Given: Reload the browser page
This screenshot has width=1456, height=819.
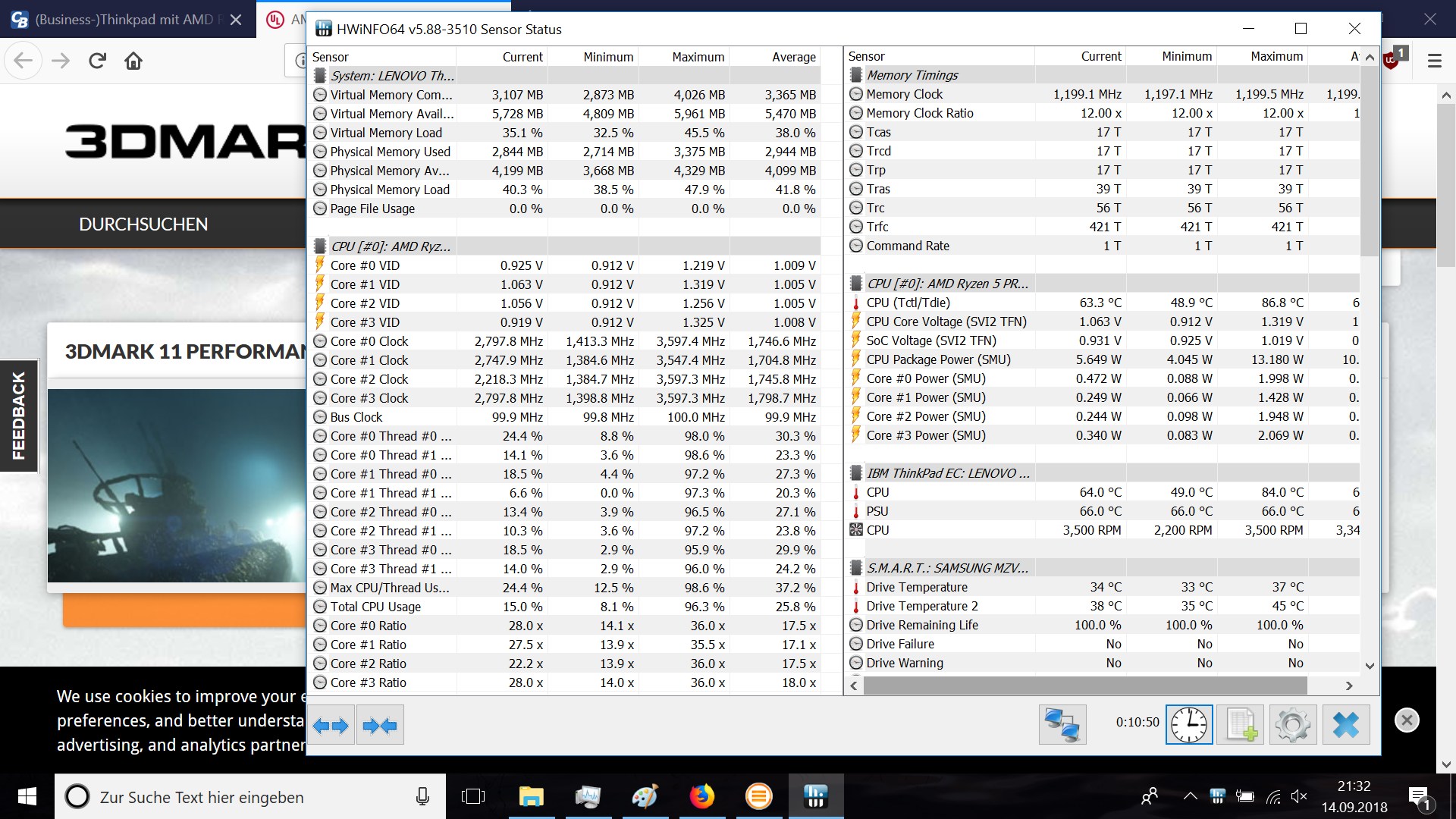Looking at the screenshot, I should 97,61.
